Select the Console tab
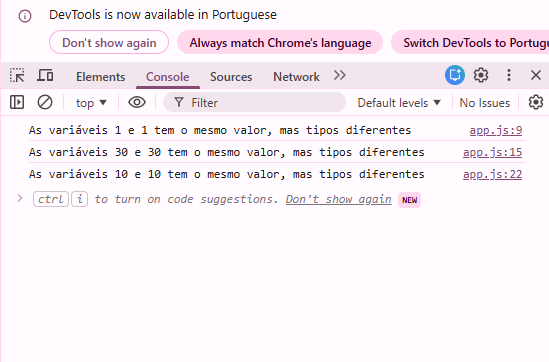The width and height of the screenshot is (549, 362). pos(167,77)
